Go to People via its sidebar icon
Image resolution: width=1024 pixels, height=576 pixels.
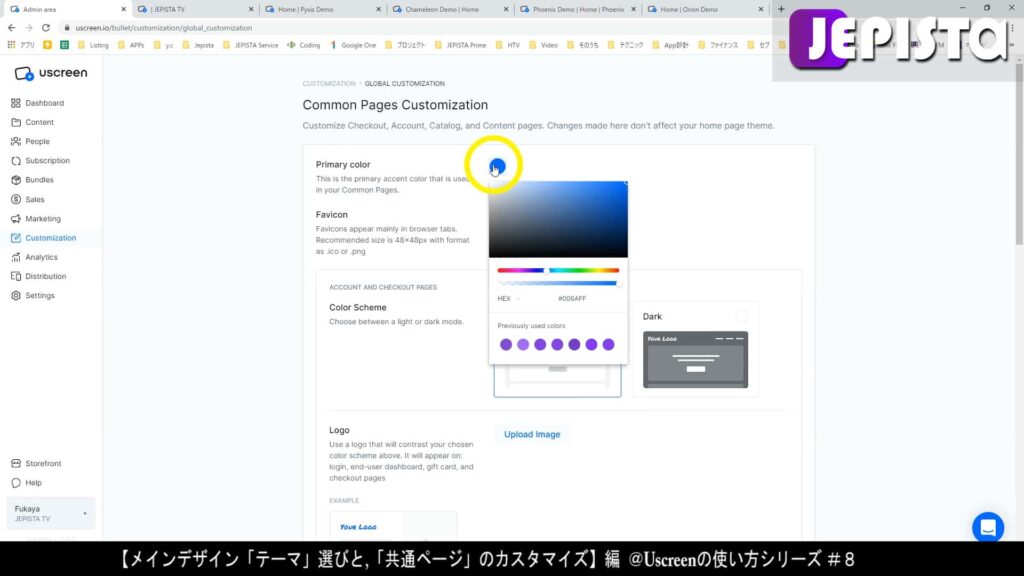16,141
